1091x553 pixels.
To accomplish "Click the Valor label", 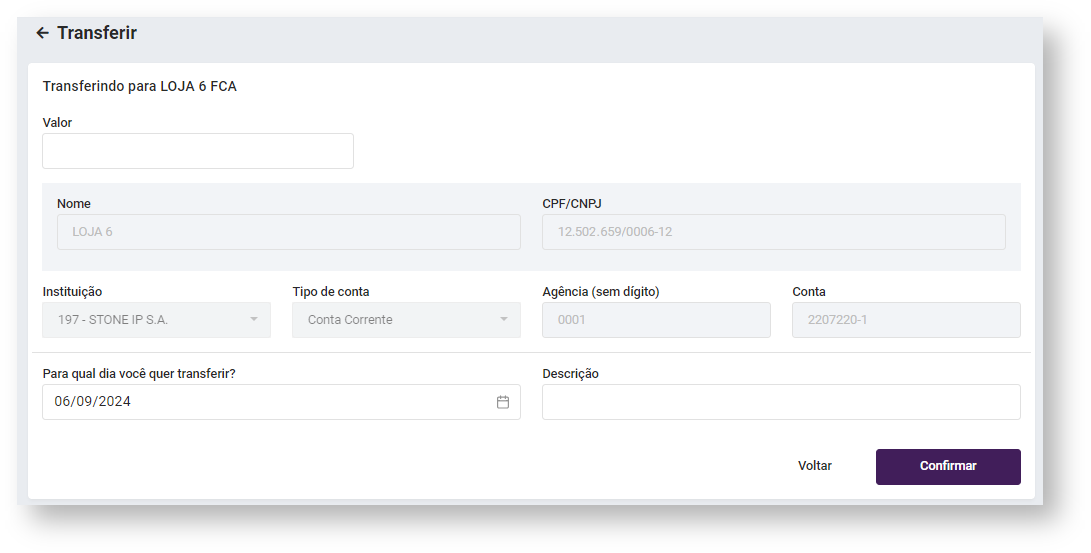I will click(x=58, y=123).
